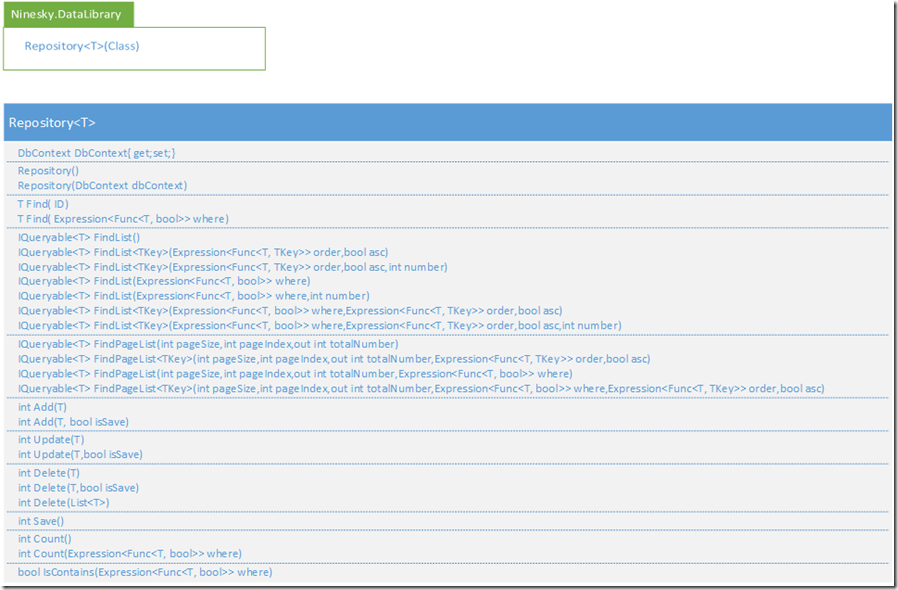Select int Delete(T,bool isSave) method
Image resolution: width=898 pixels, height=590 pixels.
tap(78, 487)
